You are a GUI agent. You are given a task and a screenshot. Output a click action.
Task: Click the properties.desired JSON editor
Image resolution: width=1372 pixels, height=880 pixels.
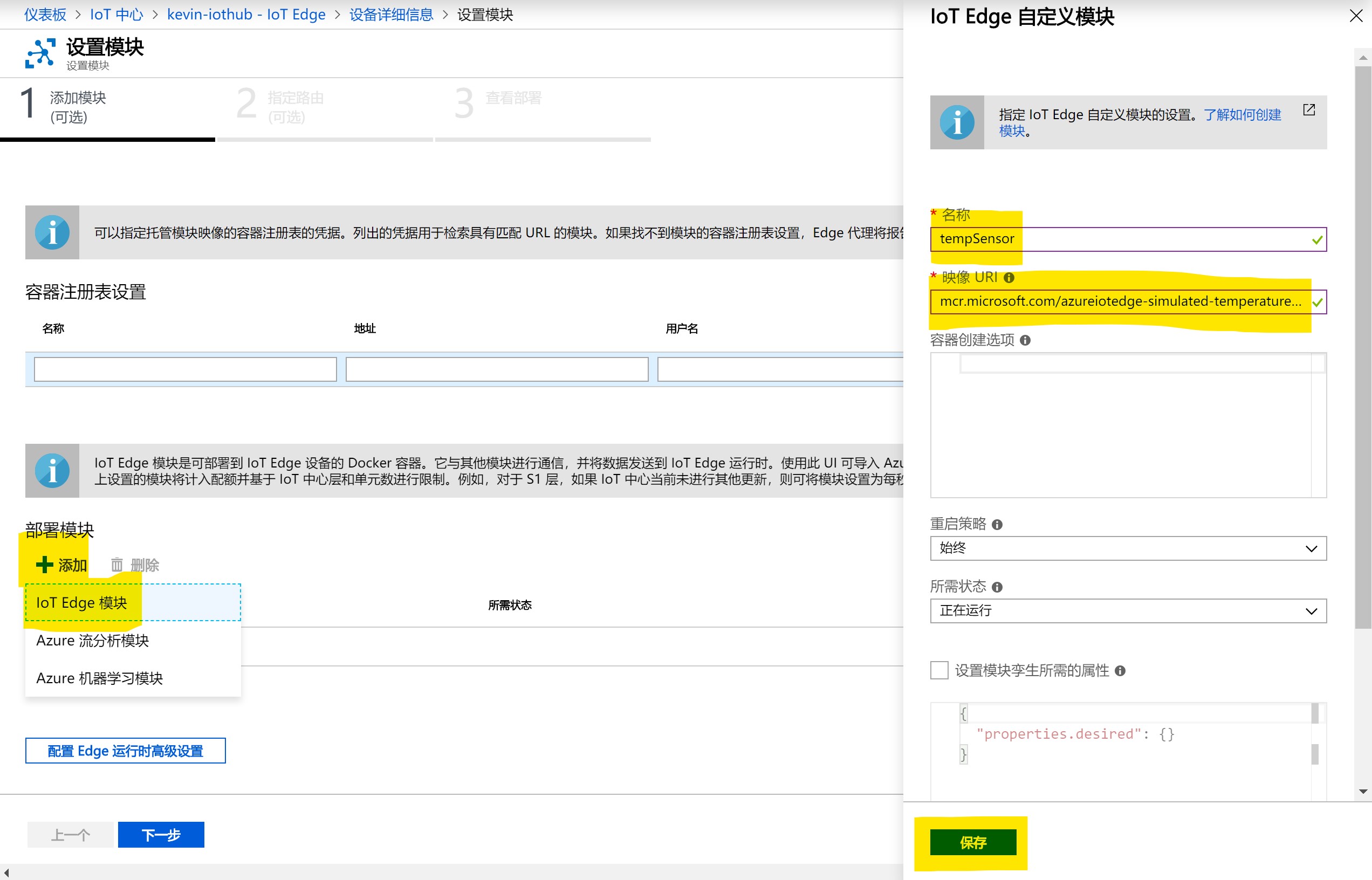[x=1128, y=751]
